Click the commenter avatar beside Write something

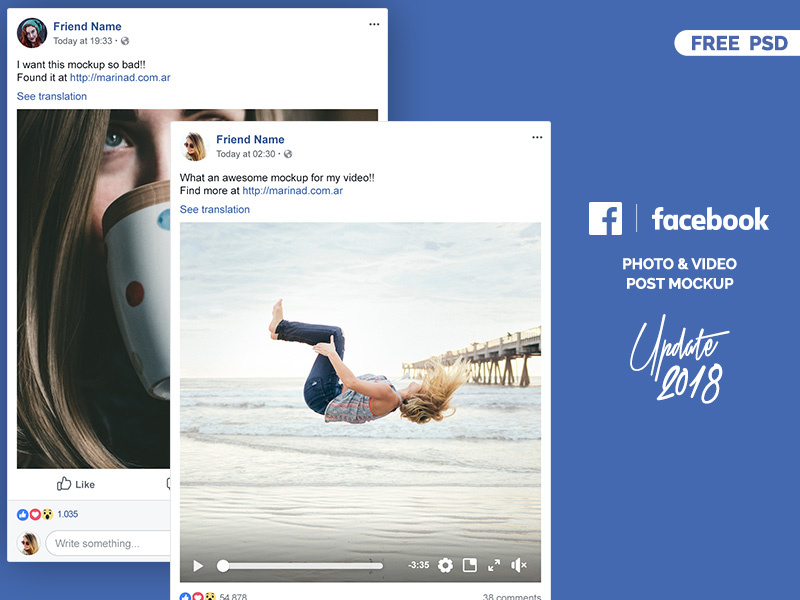[x=29, y=543]
